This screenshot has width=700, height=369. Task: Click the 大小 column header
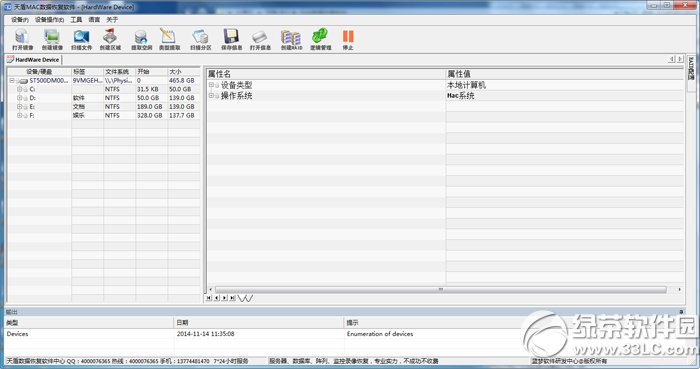point(184,72)
